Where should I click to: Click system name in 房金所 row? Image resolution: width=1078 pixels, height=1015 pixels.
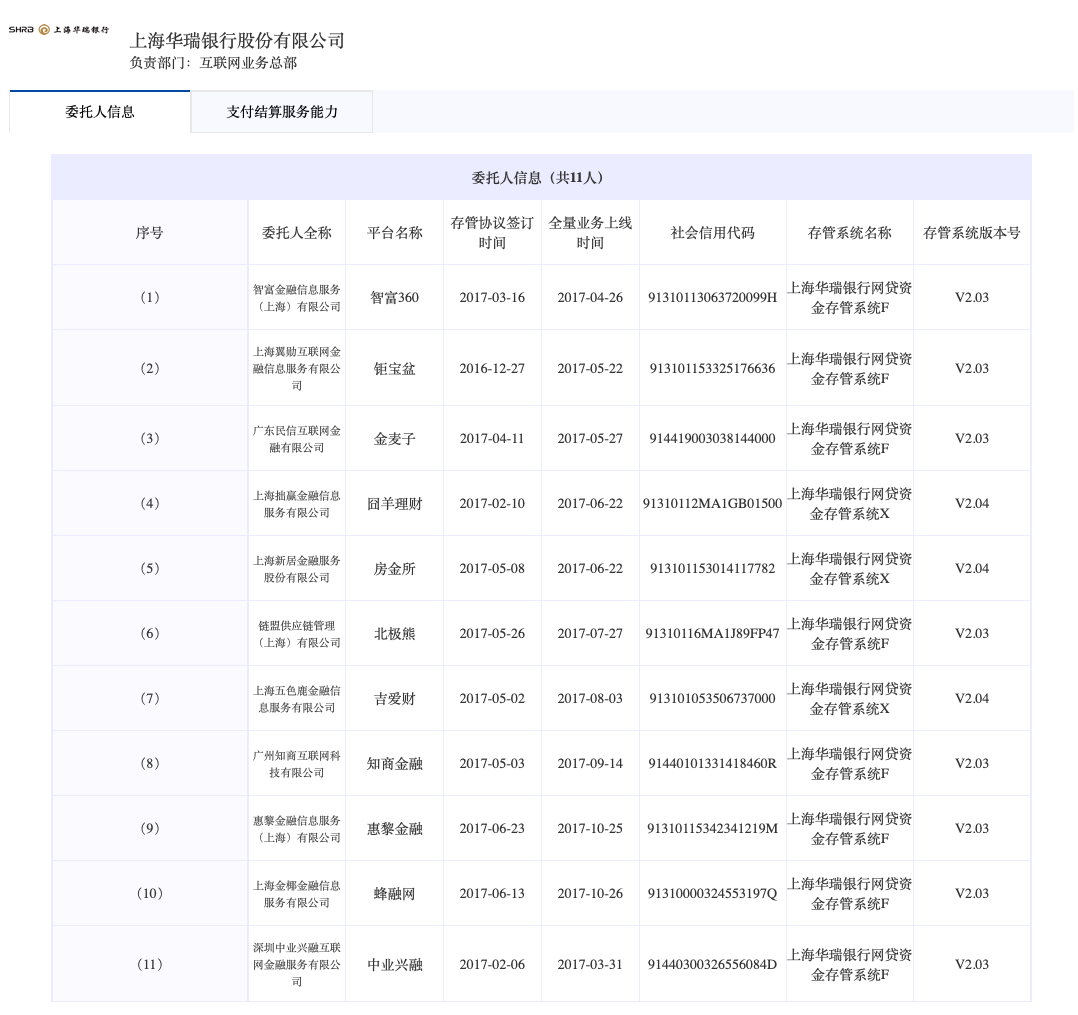coord(850,569)
